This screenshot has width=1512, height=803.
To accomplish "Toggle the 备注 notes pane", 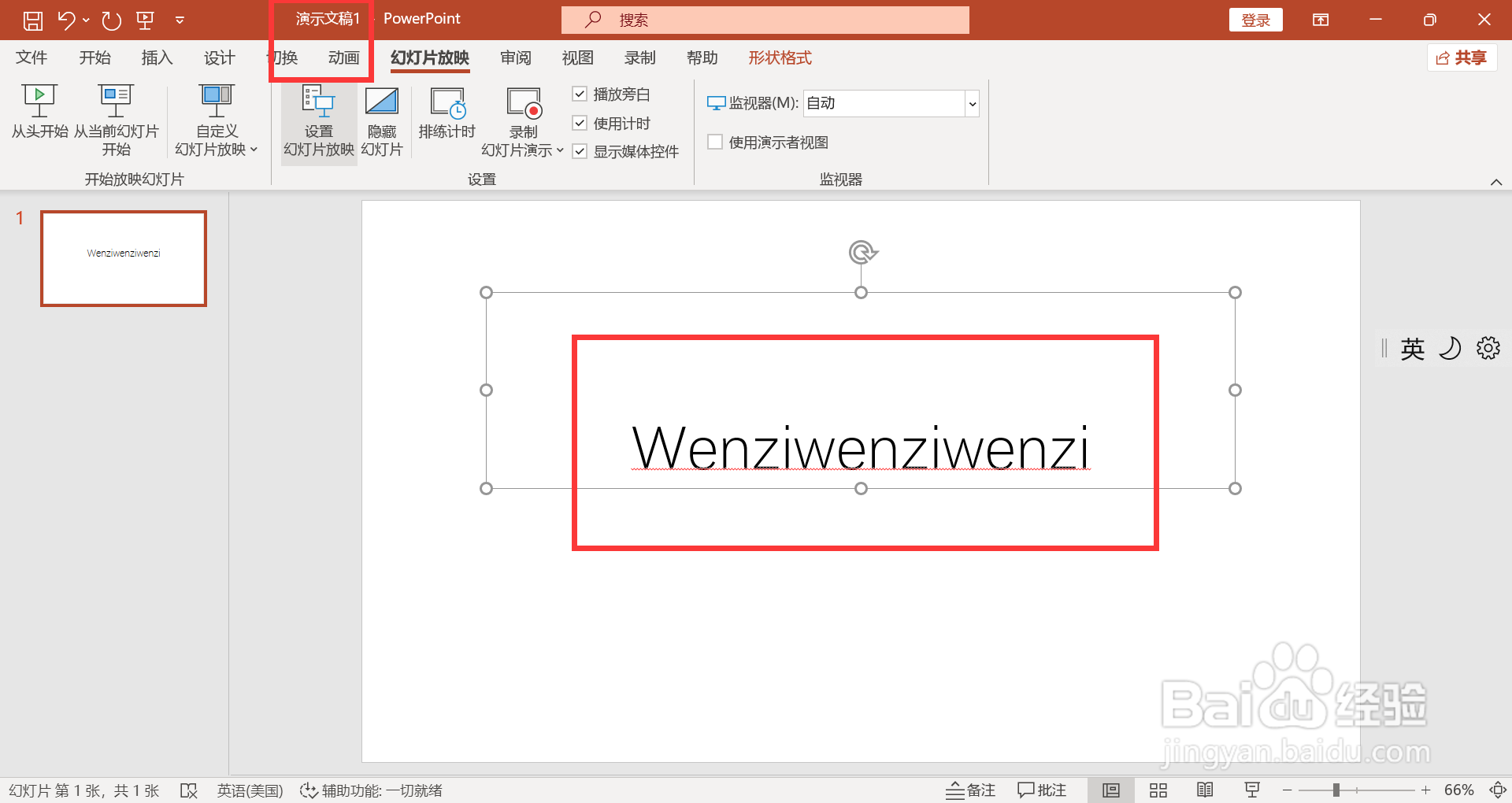I will click(x=970, y=790).
